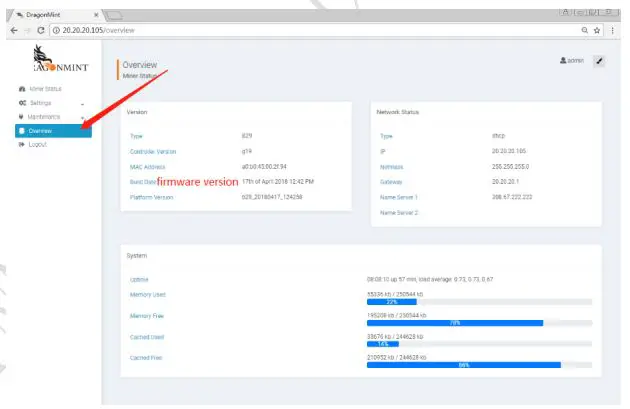Expand the Settings submenu arrow

pos(82,104)
